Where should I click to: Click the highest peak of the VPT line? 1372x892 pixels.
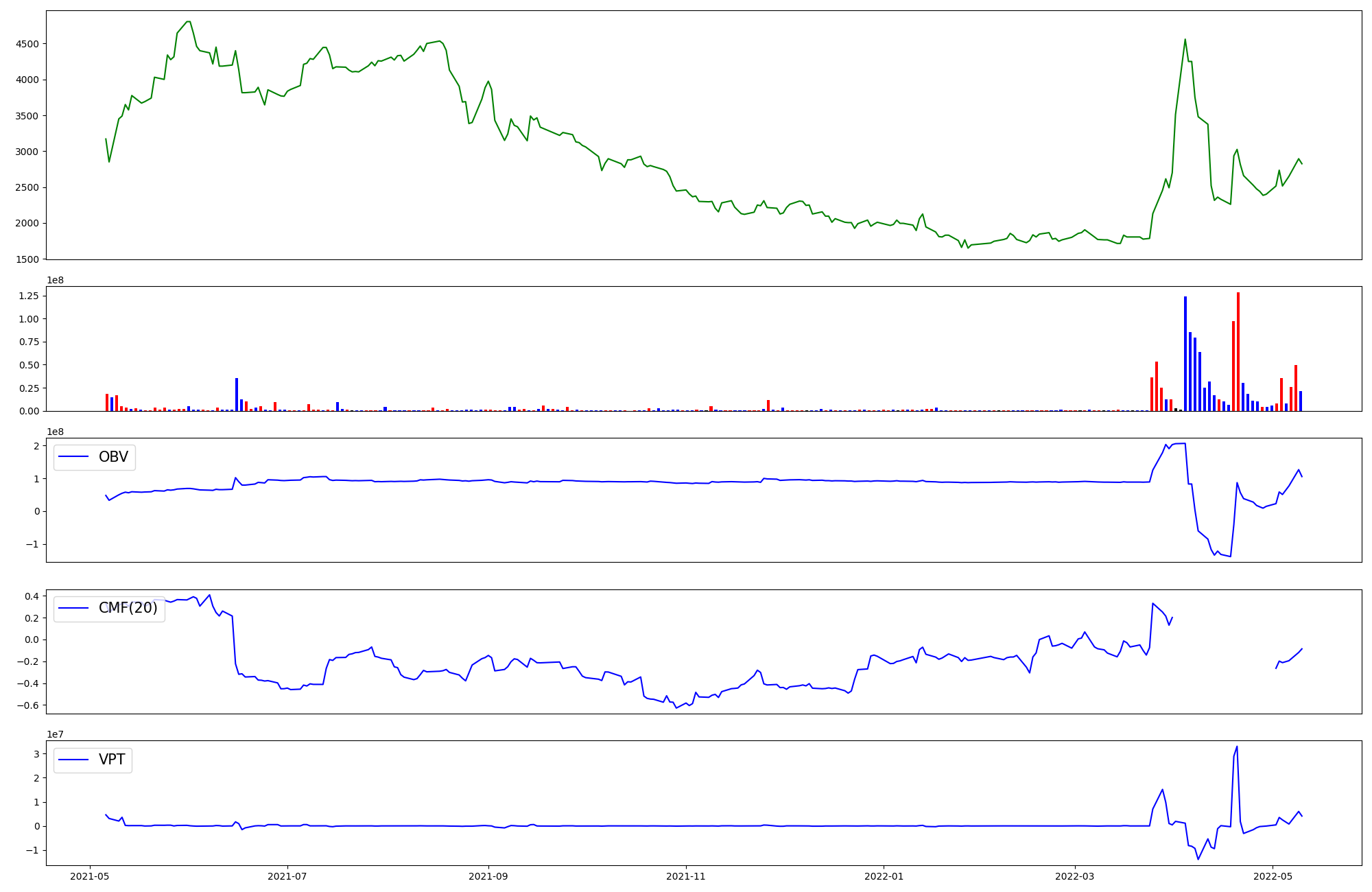pos(1237,747)
